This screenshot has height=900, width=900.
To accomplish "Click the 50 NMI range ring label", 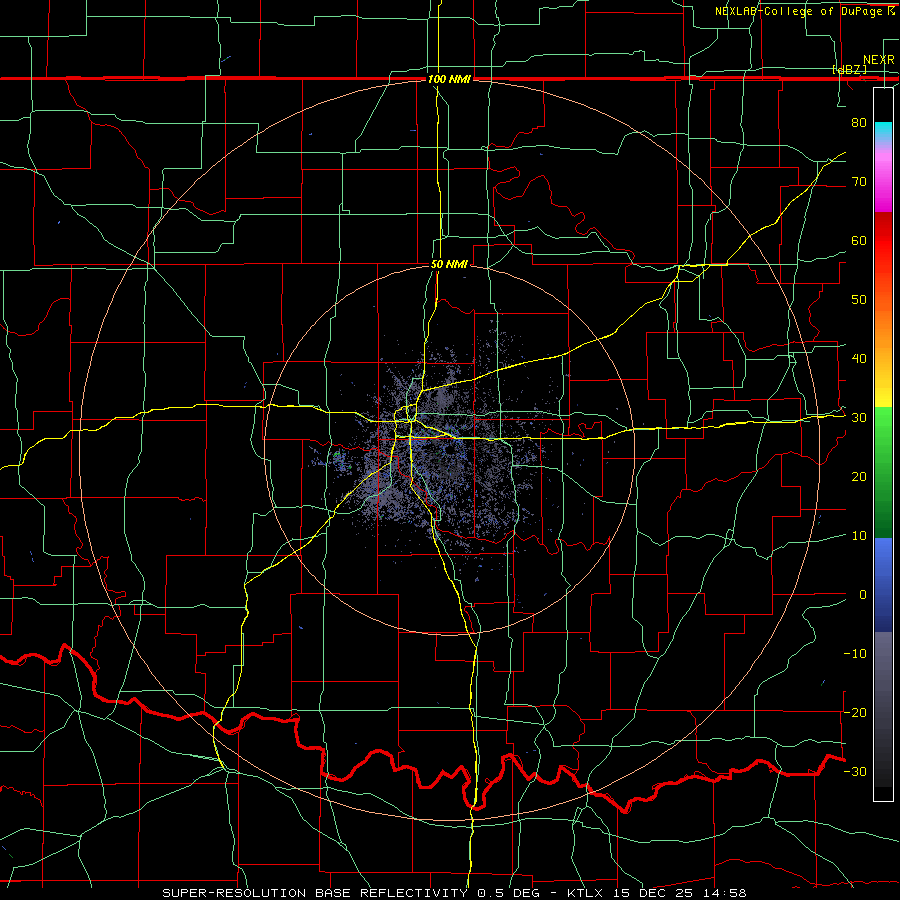I will 449,265.
